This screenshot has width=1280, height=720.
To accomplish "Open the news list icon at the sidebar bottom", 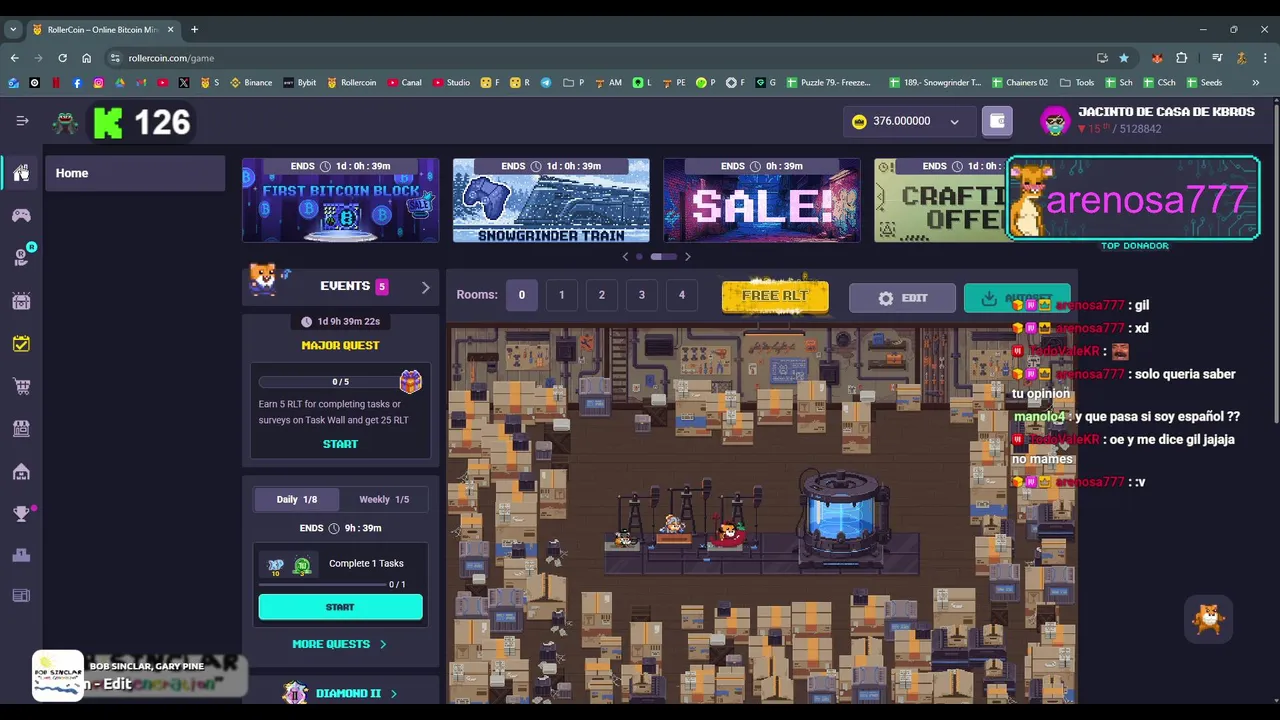I will coord(21,596).
